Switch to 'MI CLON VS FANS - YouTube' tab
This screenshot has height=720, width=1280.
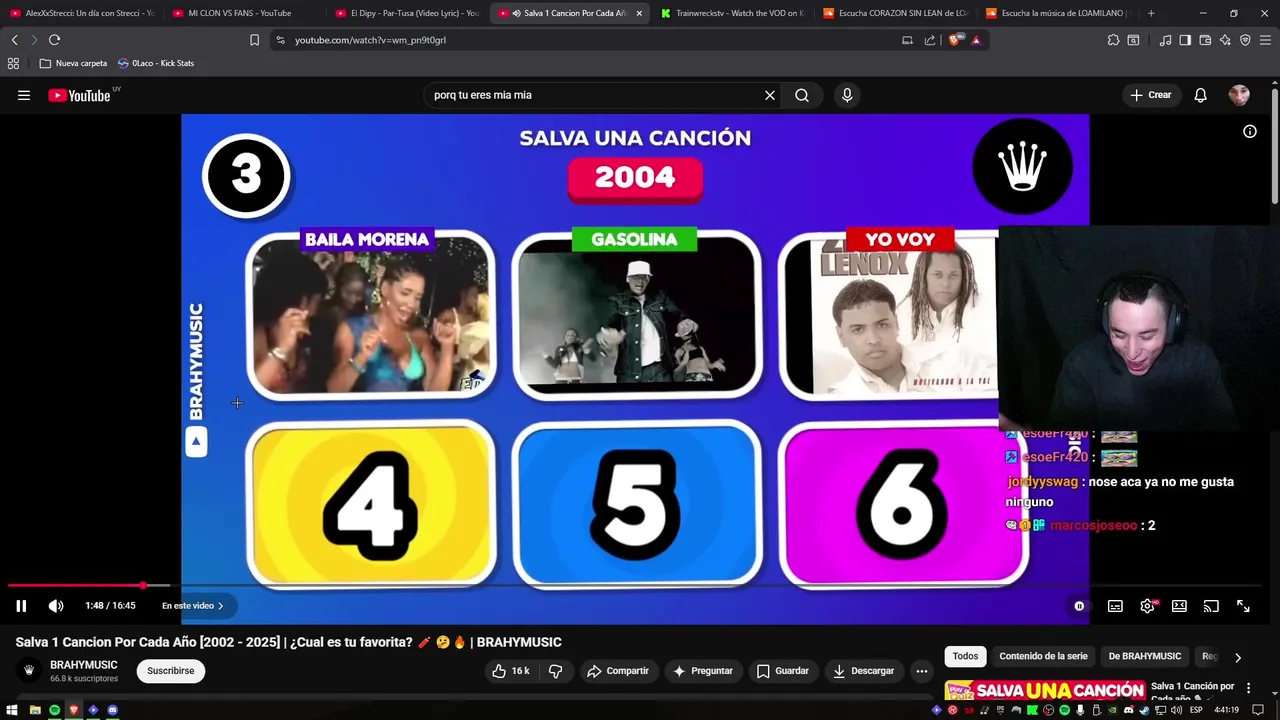[240, 13]
